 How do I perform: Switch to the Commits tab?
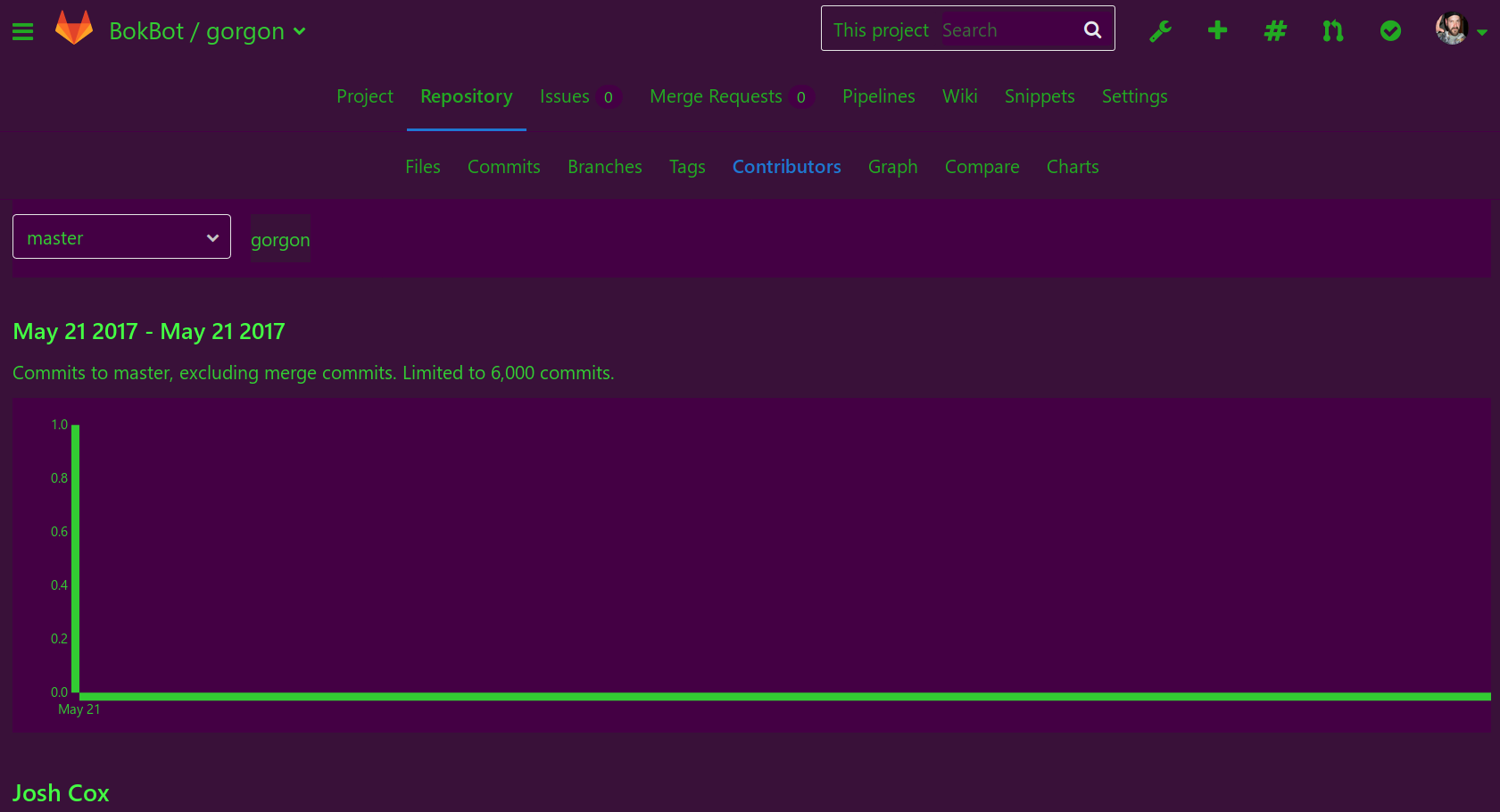click(x=503, y=167)
